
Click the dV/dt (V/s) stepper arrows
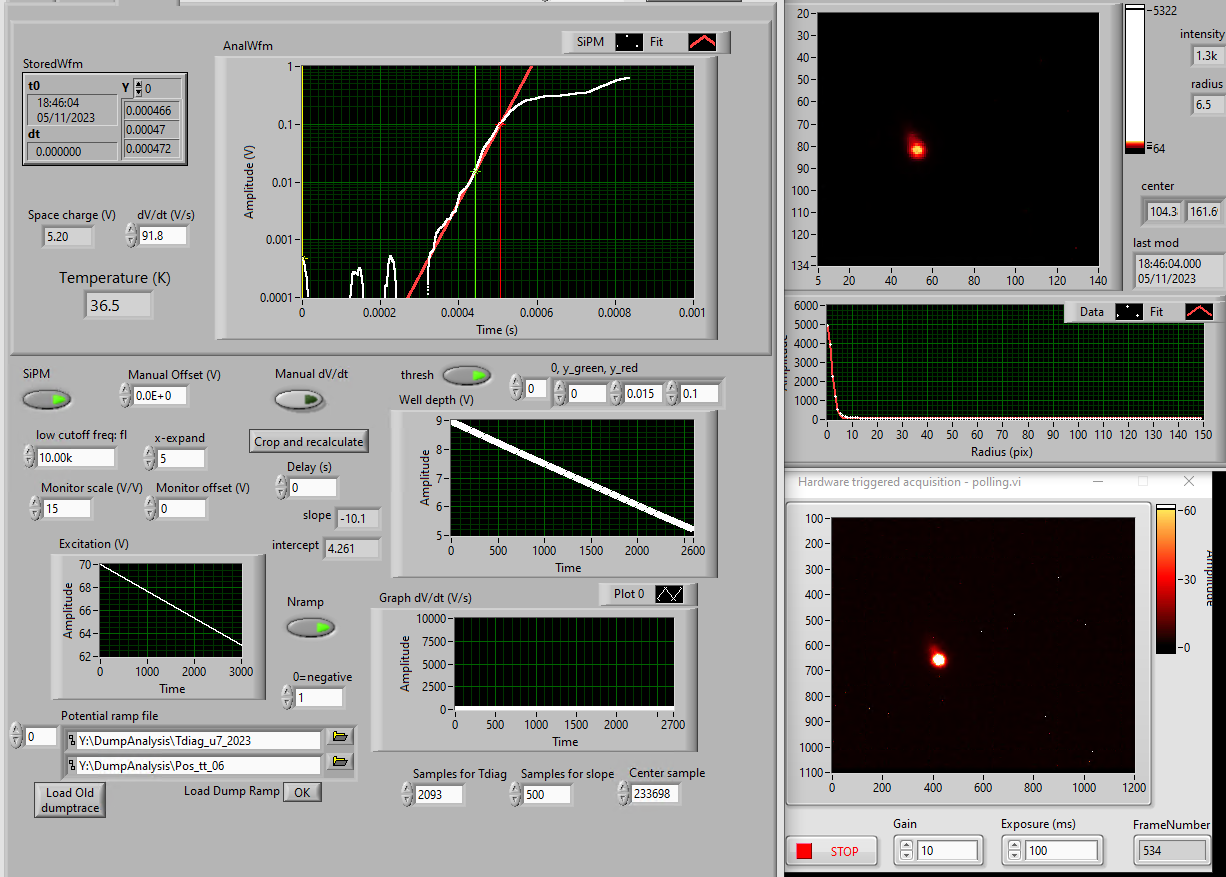click(x=131, y=235)
